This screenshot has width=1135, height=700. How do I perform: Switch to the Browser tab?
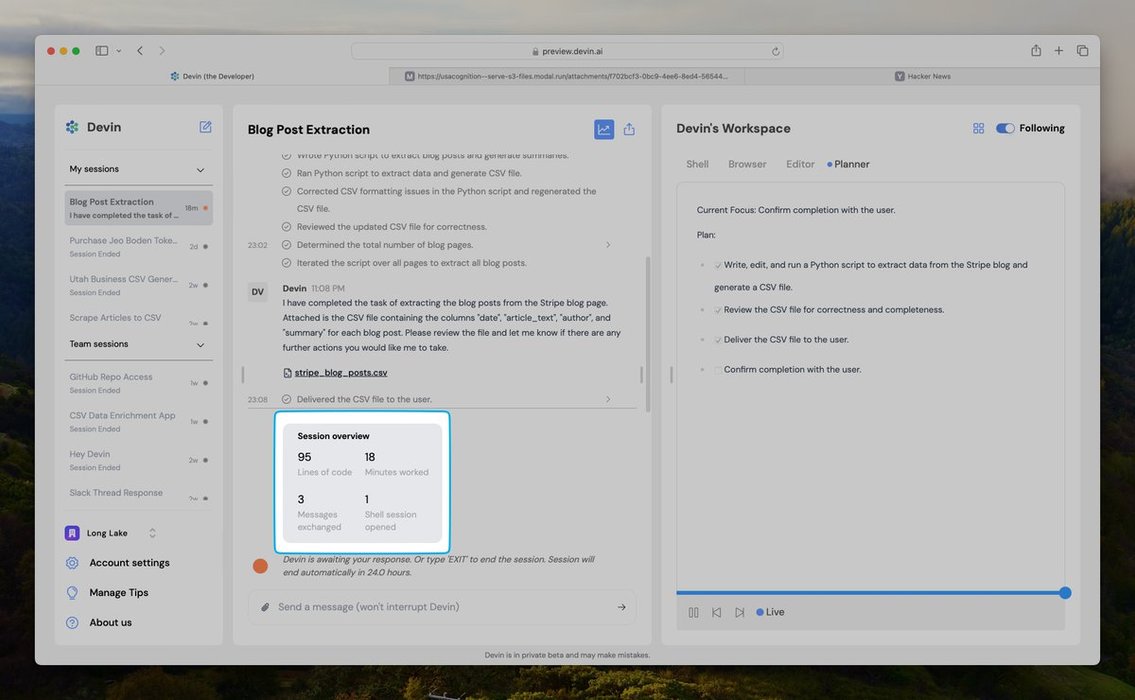[x=747, y=164]
